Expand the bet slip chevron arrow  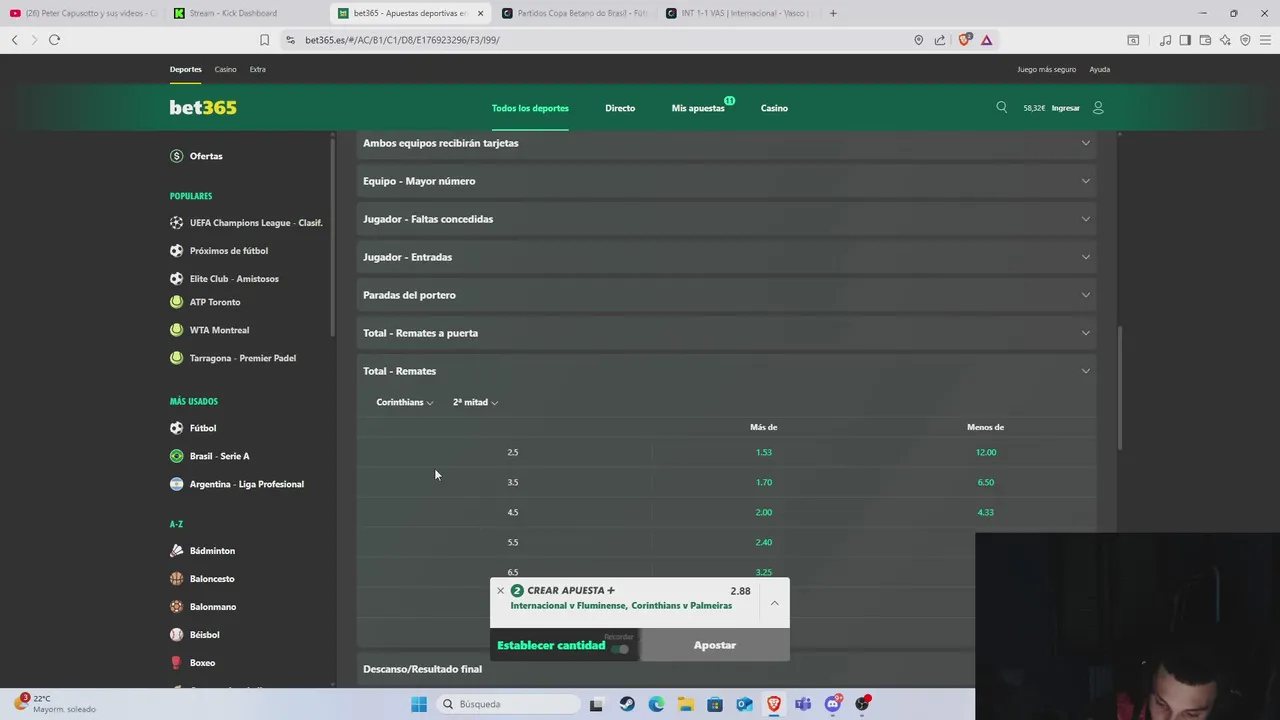[774, 603]
